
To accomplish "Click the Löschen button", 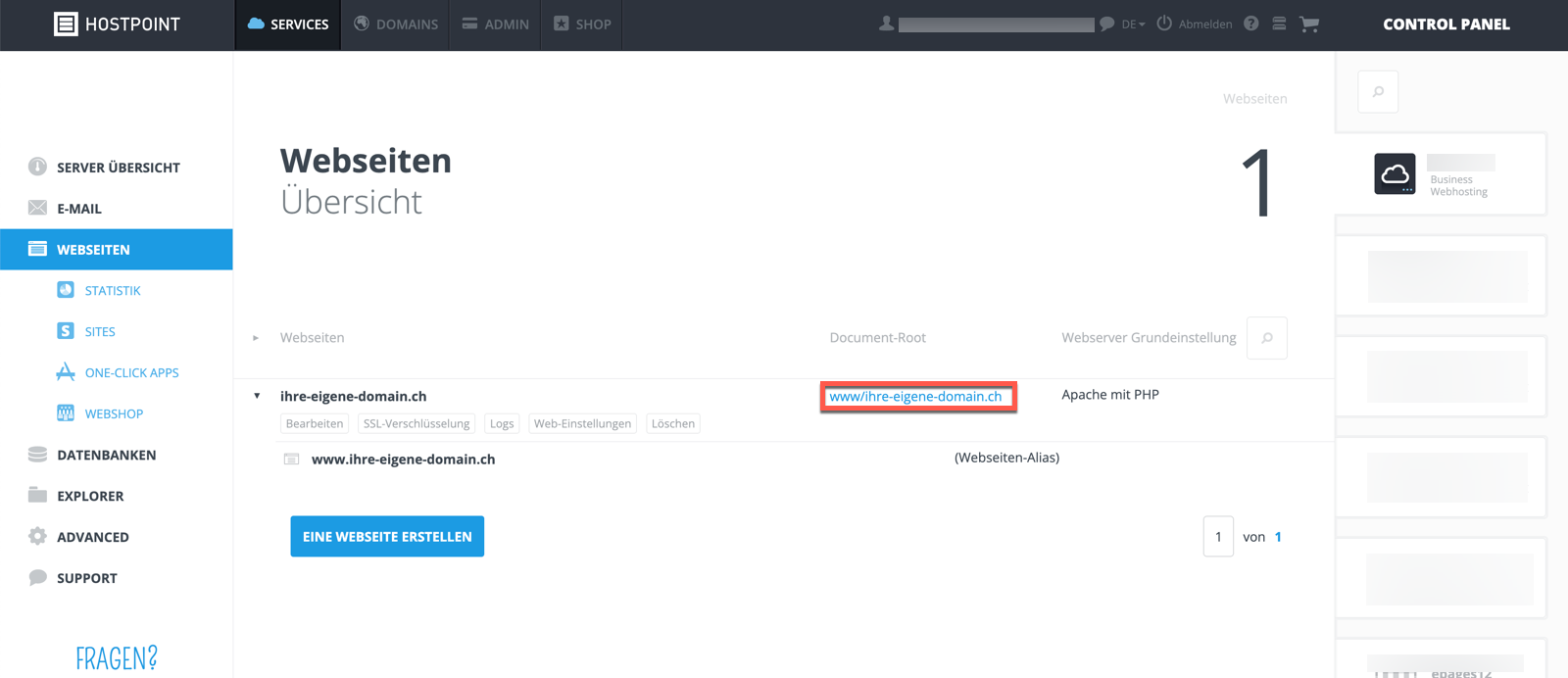I will tap(673, 424).
